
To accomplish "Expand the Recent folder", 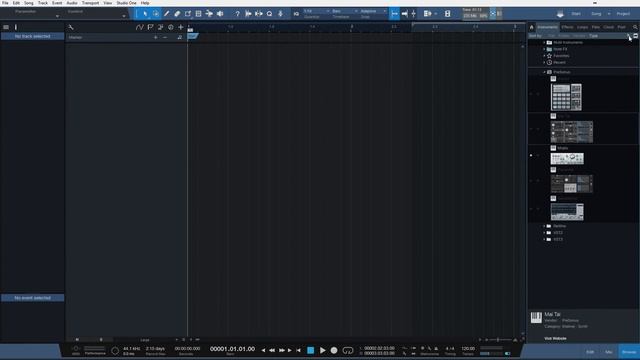I will [x=544, y=62].
